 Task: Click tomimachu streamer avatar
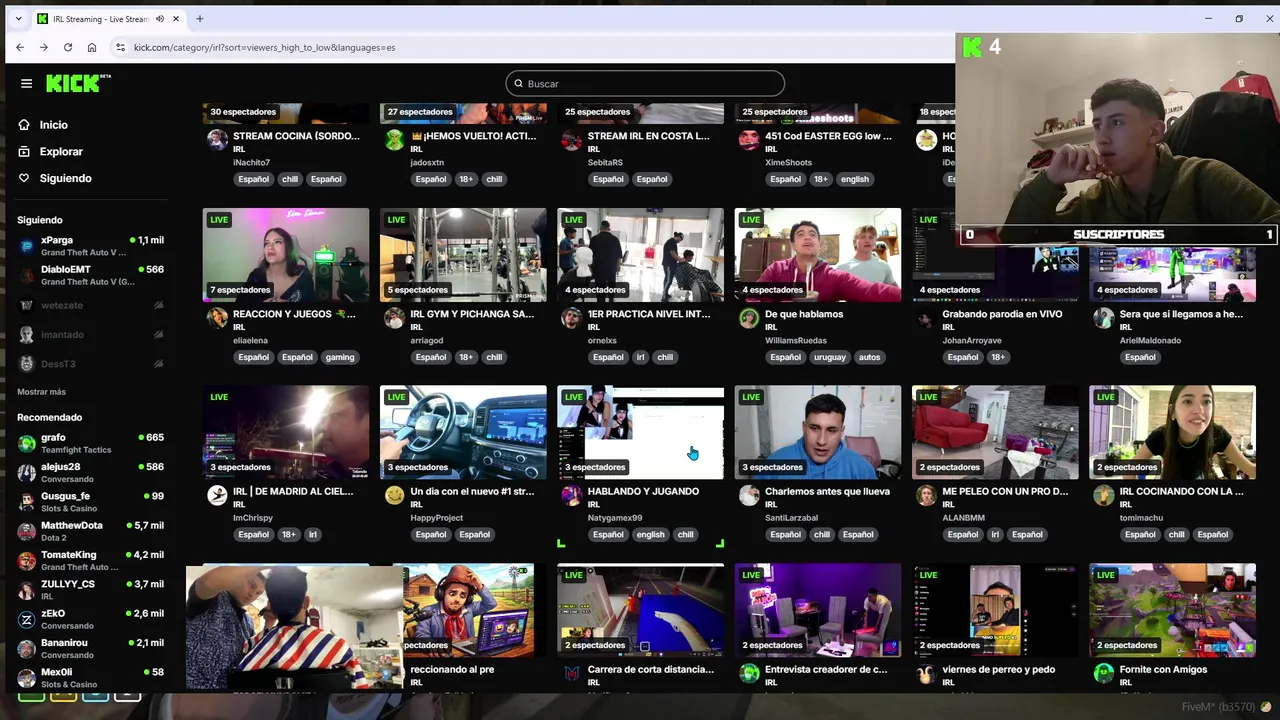point(1103,495)
